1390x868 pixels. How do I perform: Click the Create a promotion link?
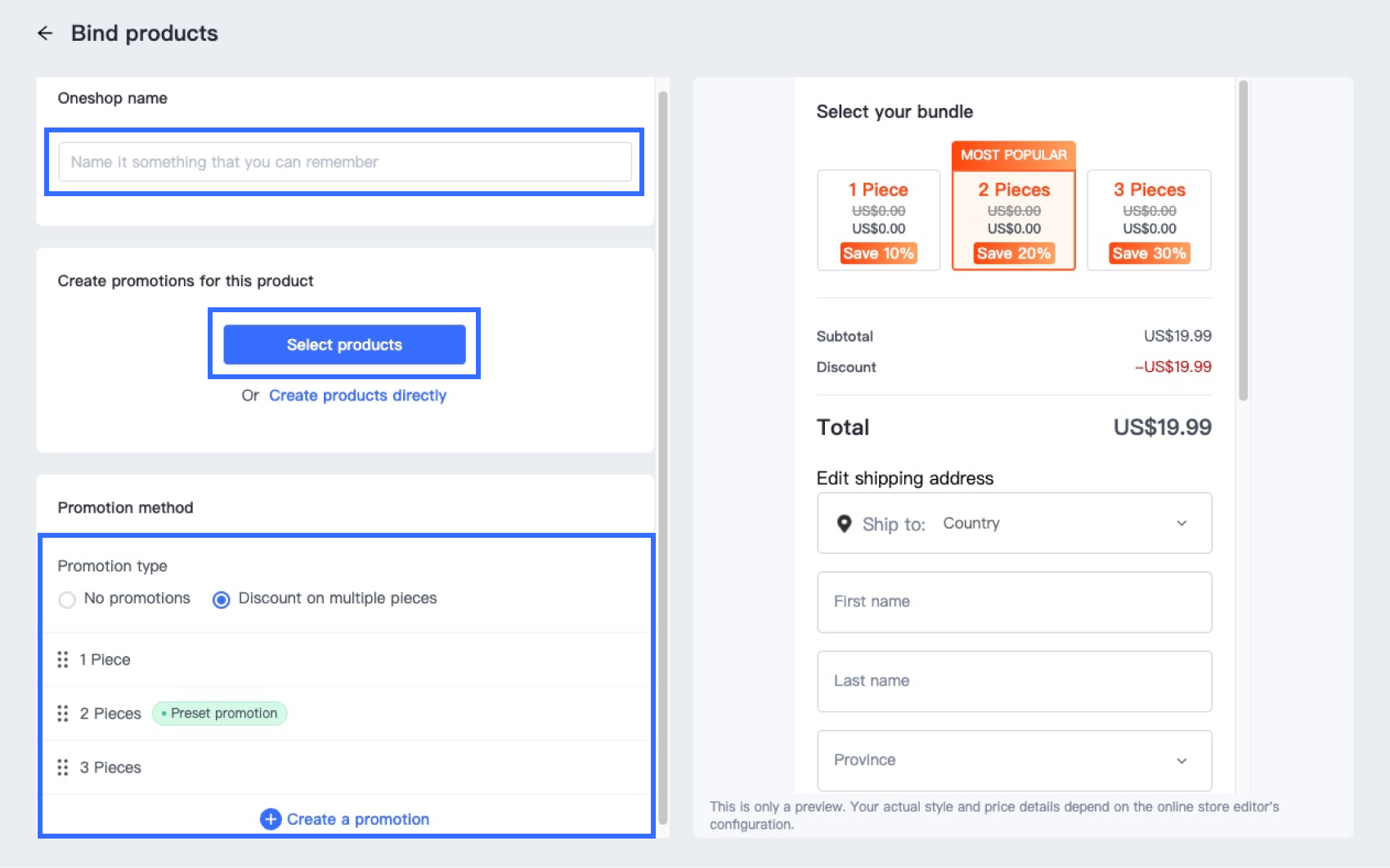click(x=358, y=819)
